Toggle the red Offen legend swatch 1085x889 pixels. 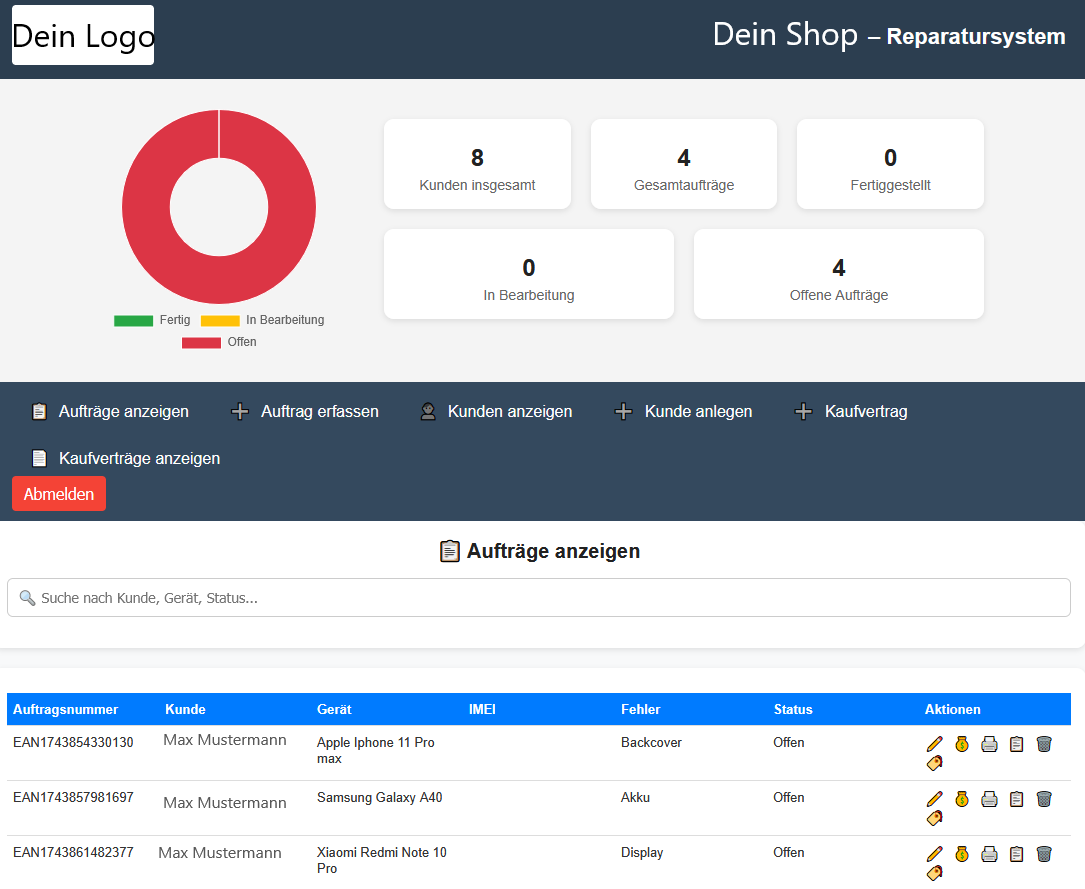point(201,343)
